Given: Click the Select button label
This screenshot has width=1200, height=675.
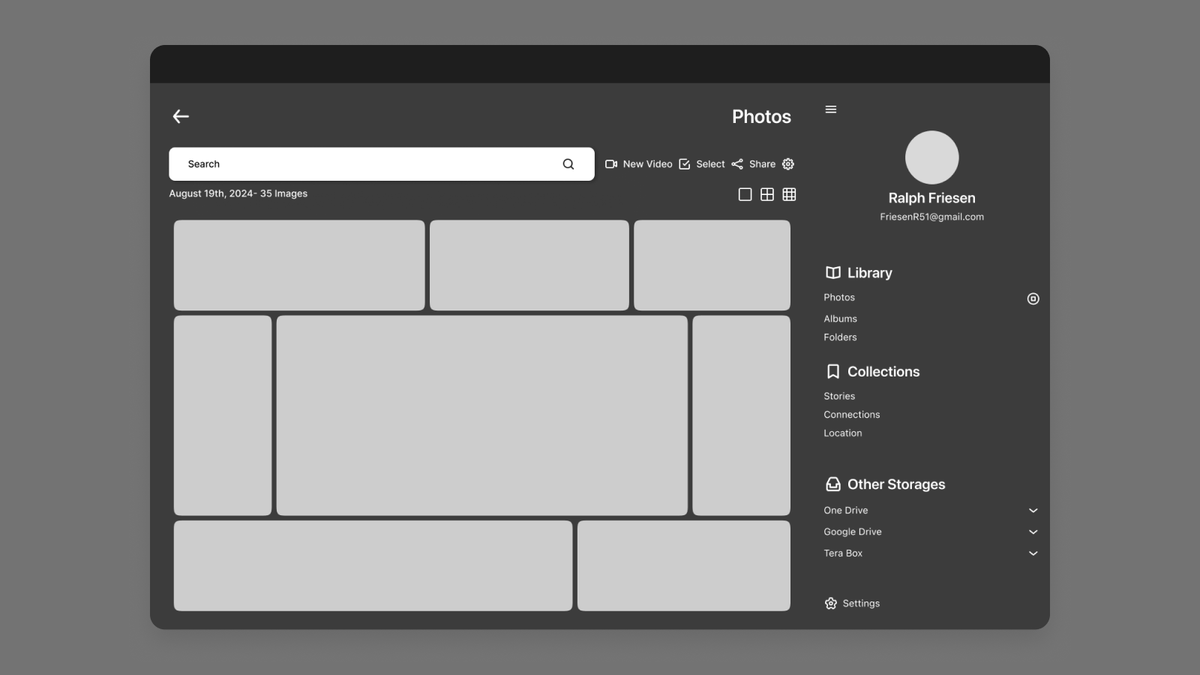Looking at the screenshot, I should pos(710,164).
